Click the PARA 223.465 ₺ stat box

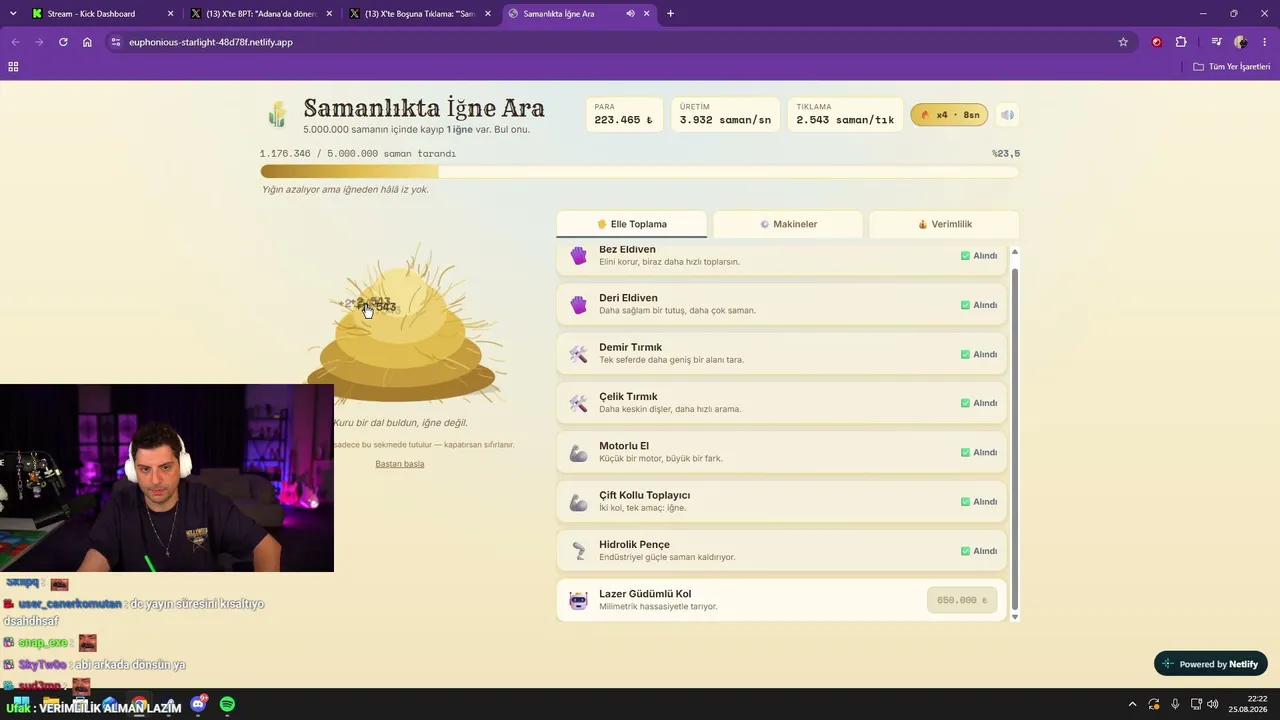pyautogui.click(x=624, y=115)
